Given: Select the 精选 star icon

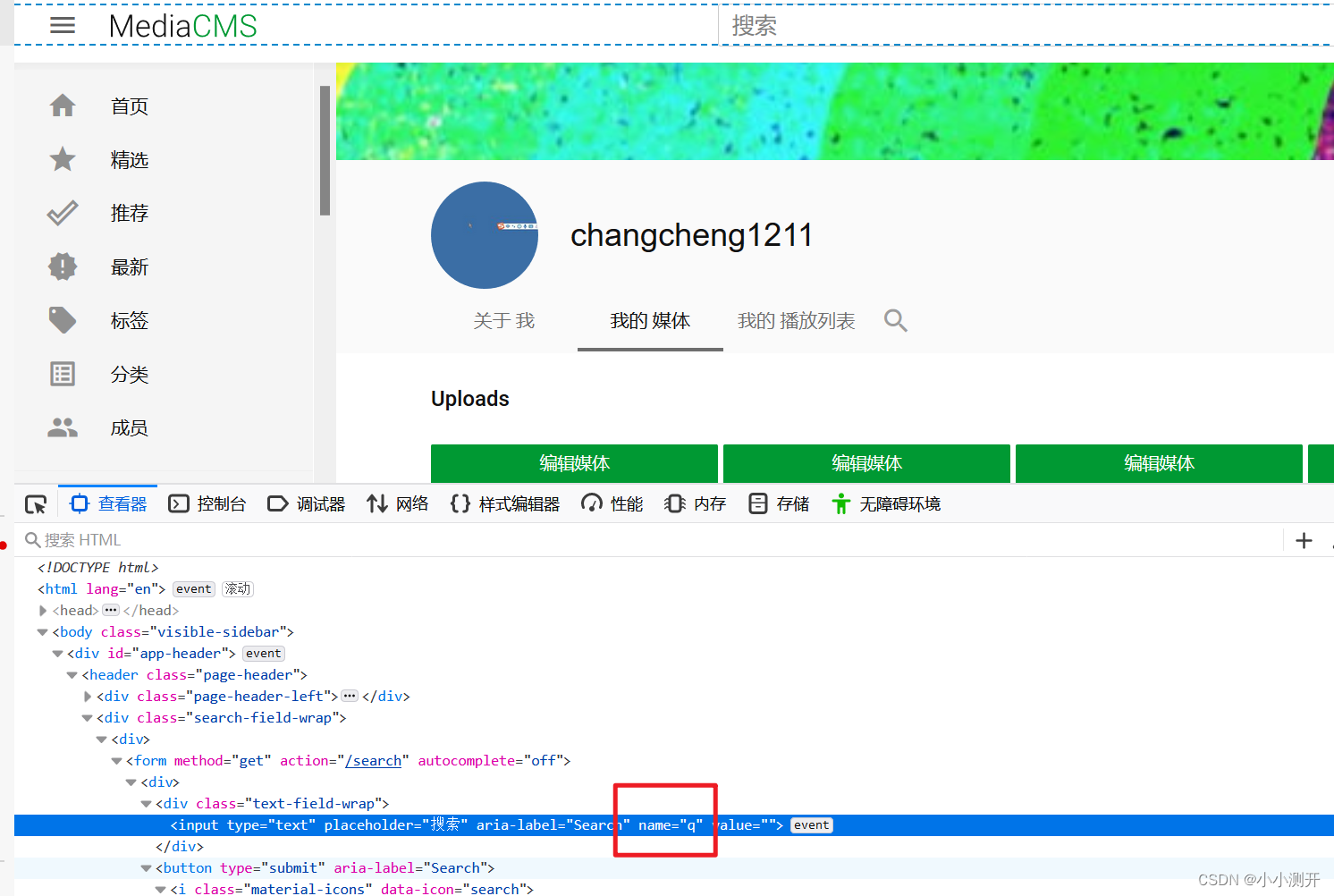Looking at the screenshot, I should pyautogui.click(x=63, y=159).
